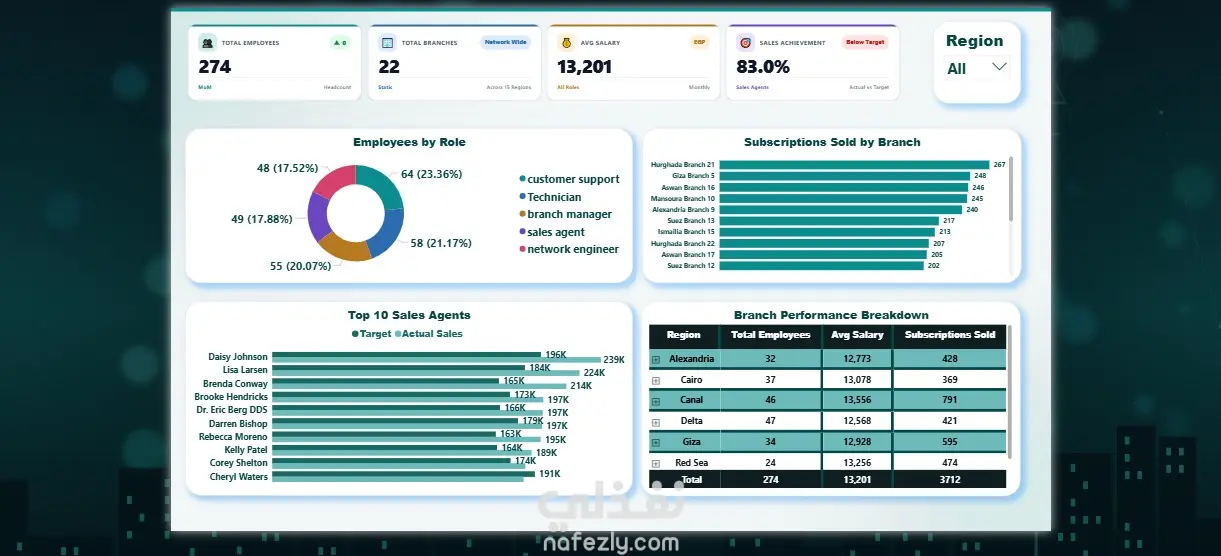Click the EGP currency badge
The image size is (1221, 556).
click(x=699, y=43)
